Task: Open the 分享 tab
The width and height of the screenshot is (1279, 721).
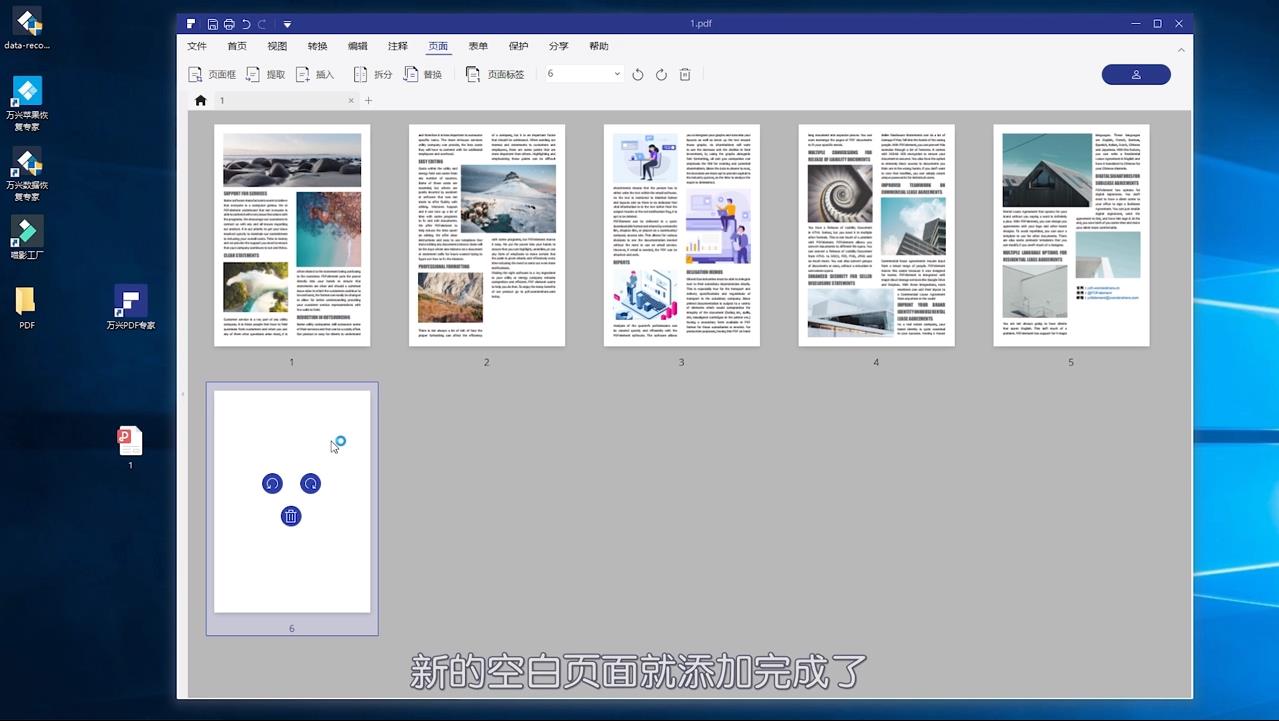Action: point(558,46)
